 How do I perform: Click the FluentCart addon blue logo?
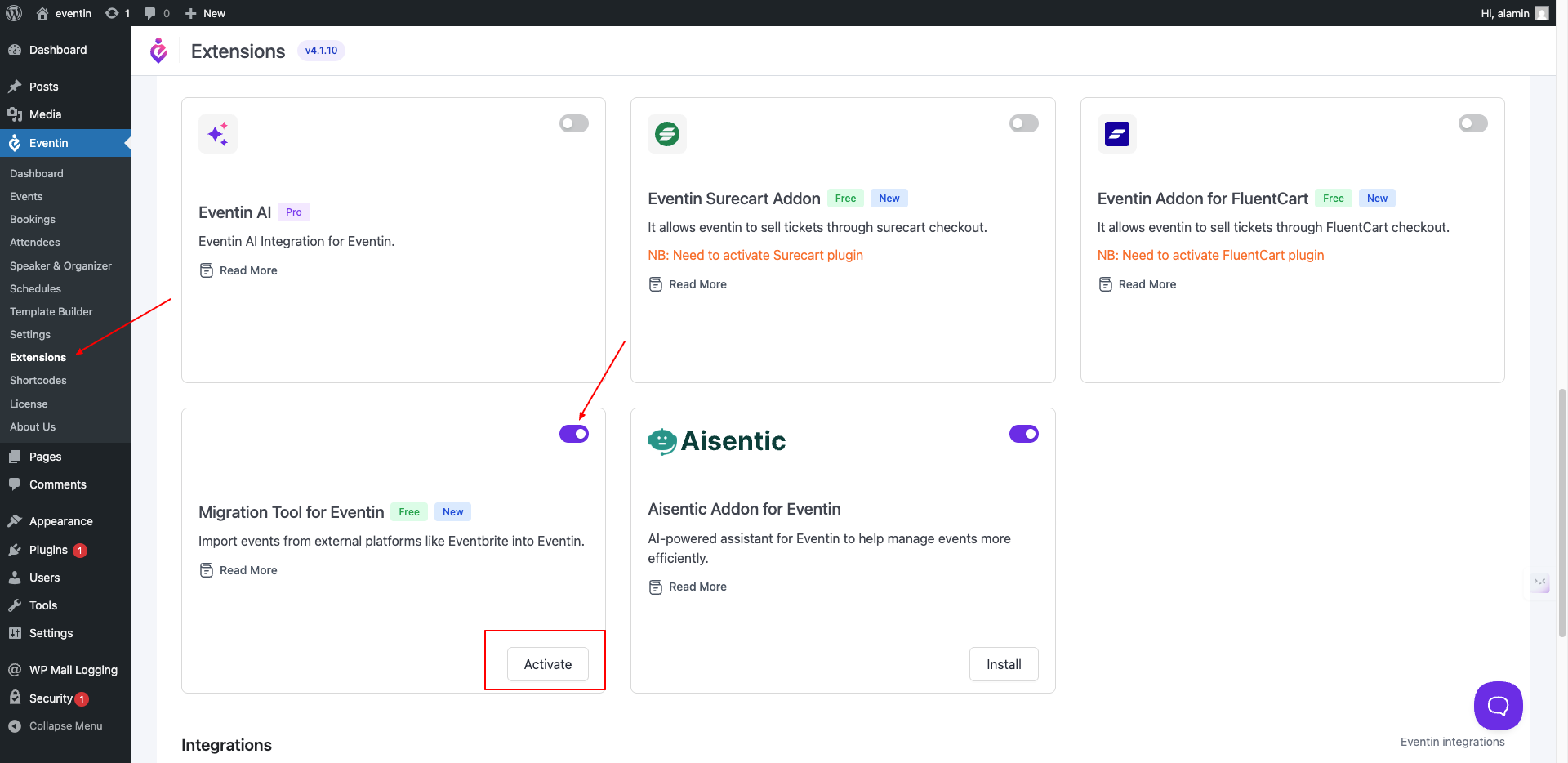[x=1116, y=134]
